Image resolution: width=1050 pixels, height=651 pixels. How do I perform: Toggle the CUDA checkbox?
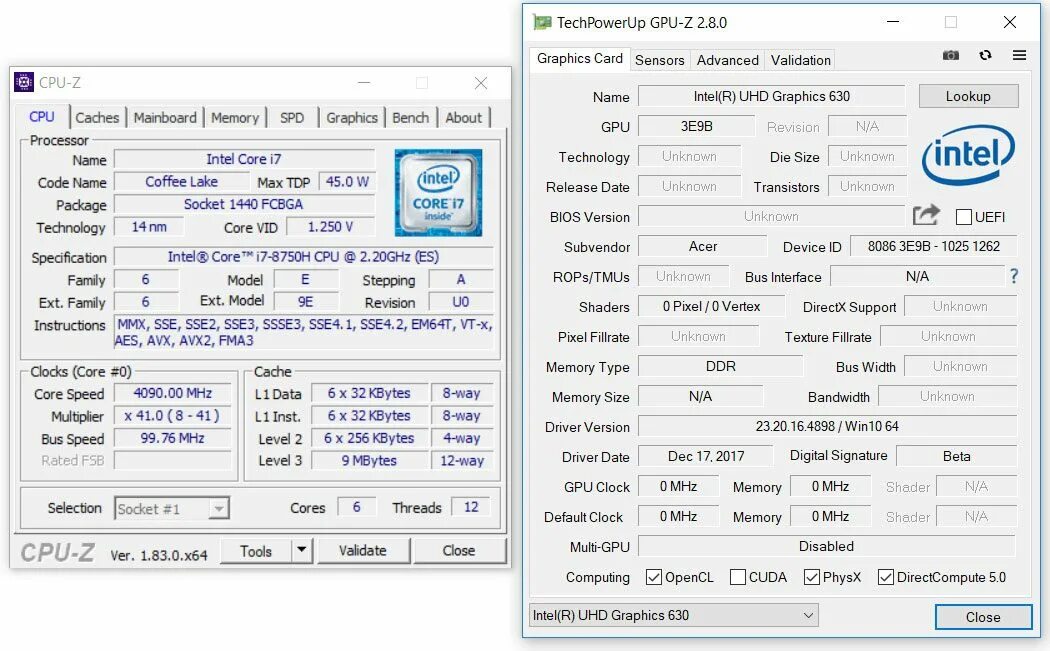point(737,577)
